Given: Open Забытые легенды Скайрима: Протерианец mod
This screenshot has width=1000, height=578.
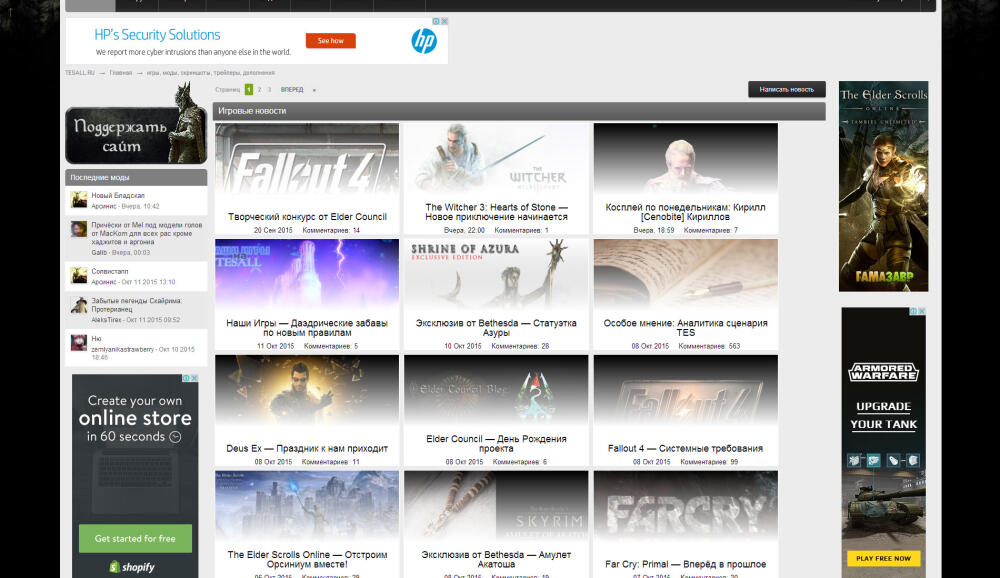Looking at the screenshot, I should click(136, 305).
